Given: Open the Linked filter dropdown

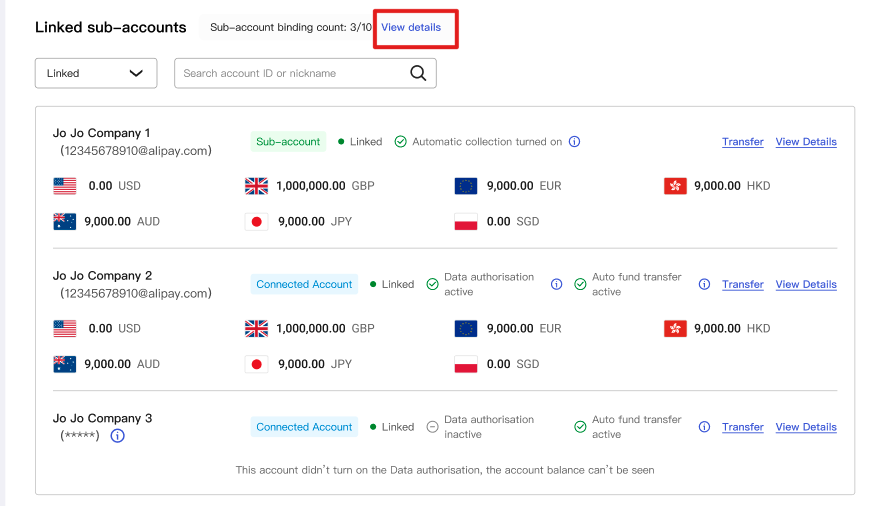Looking at the screenshot, I should [96, 73].
